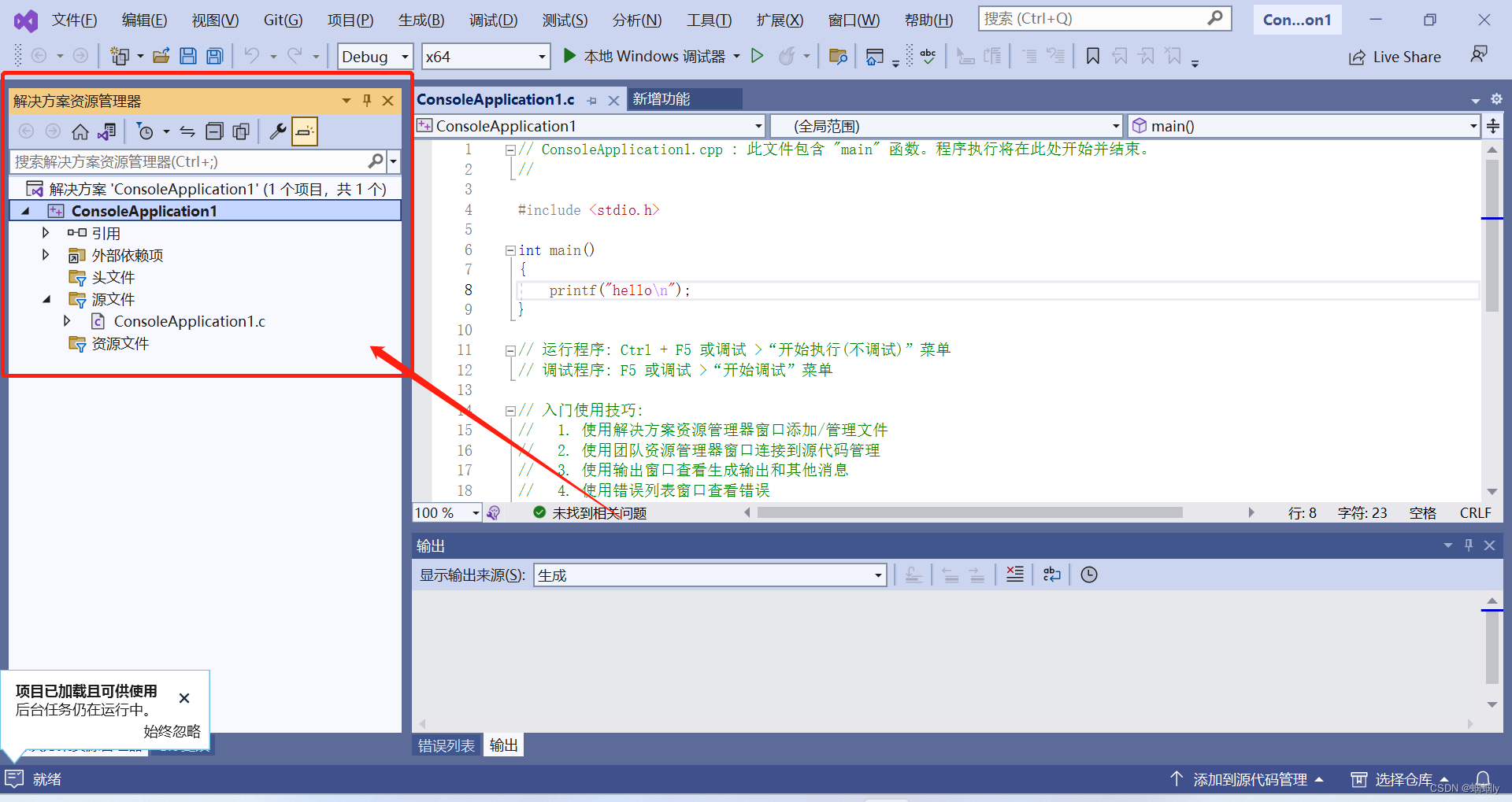
Task: Switch views icon in Solution Explorer toolbar
Action: click(107, 131)
